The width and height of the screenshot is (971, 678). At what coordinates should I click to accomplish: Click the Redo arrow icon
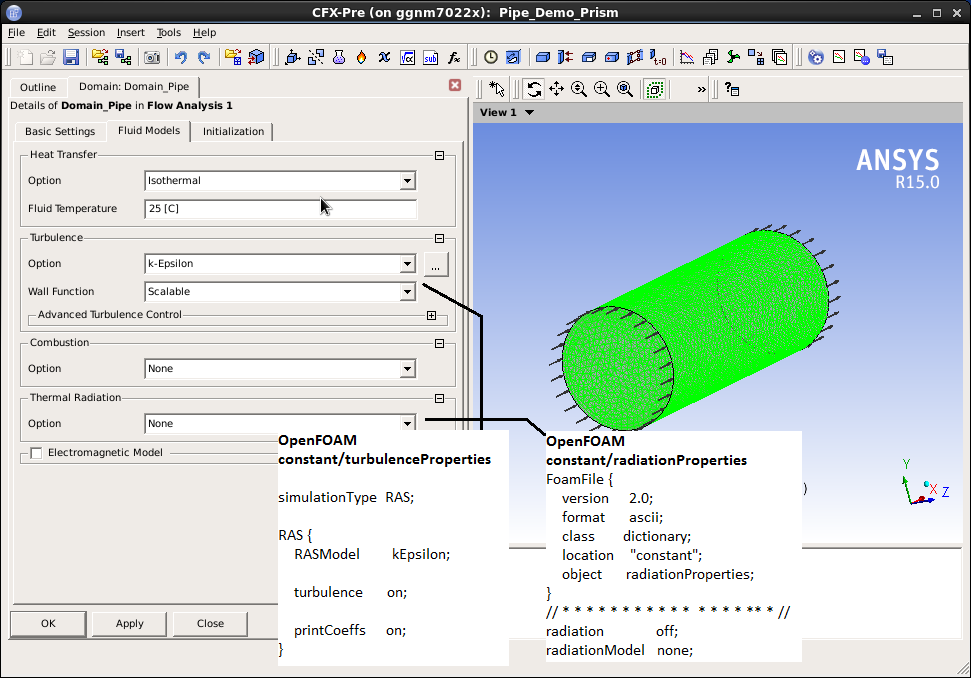(204, 58)
